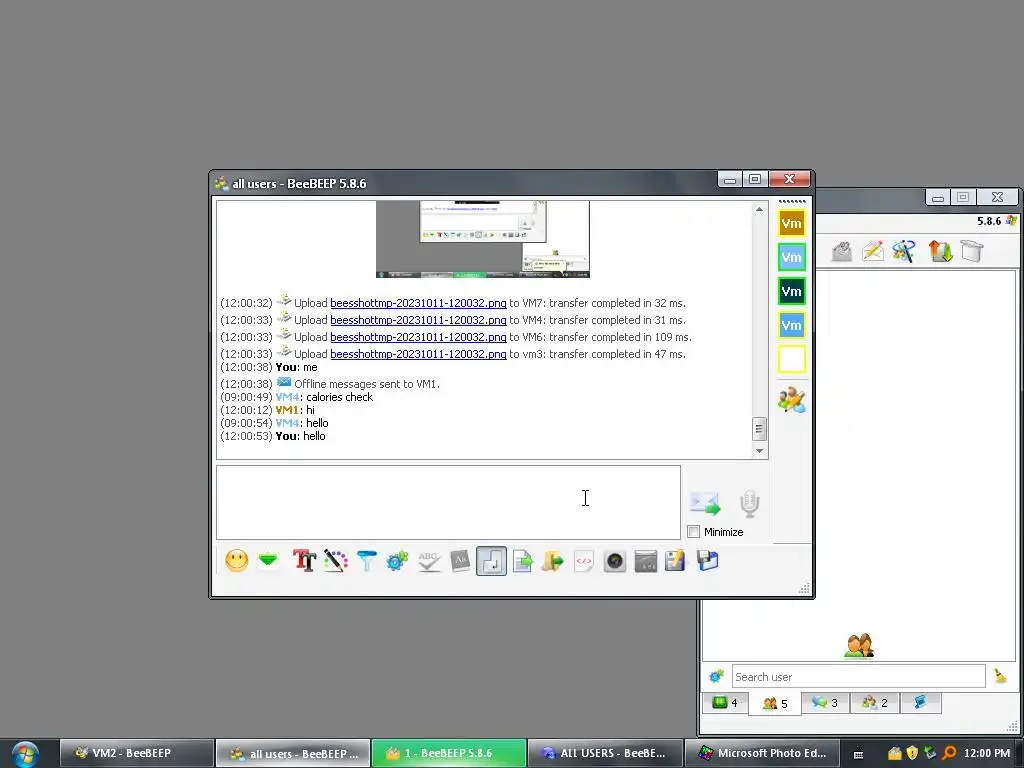Enable the Minimize checkbox

(694, 532)
